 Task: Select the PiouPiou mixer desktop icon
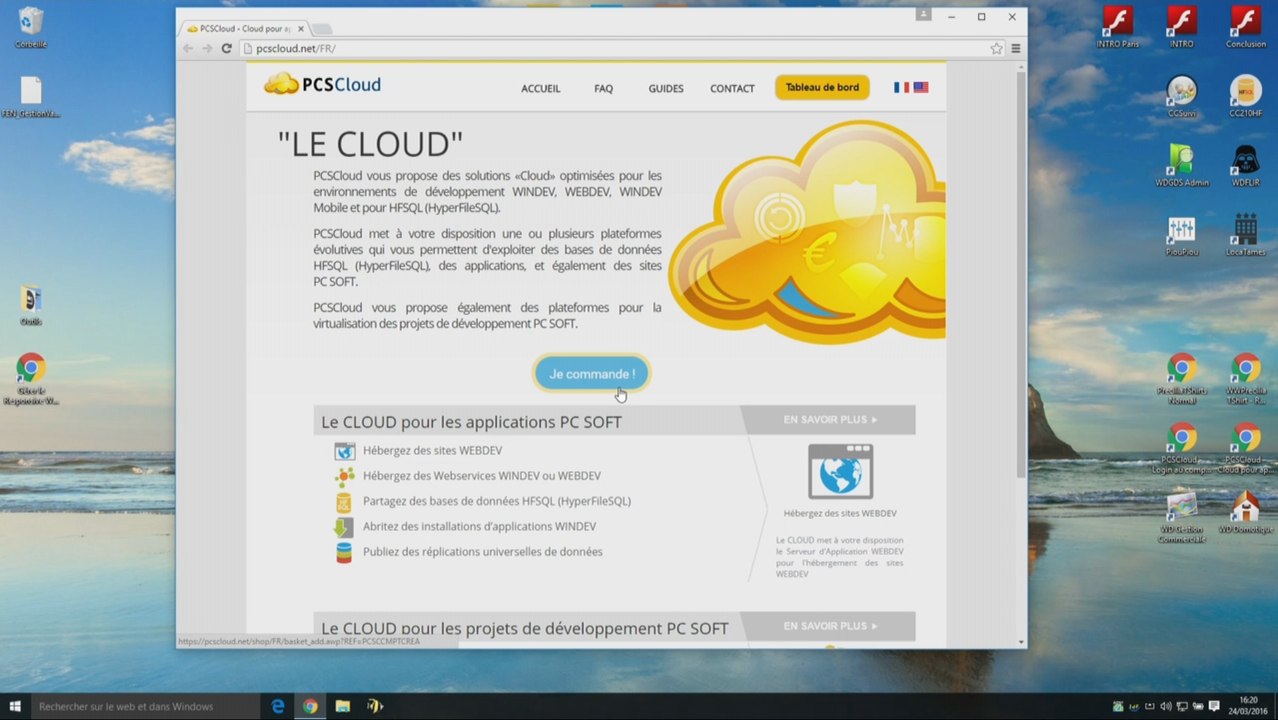[1181, 235]
